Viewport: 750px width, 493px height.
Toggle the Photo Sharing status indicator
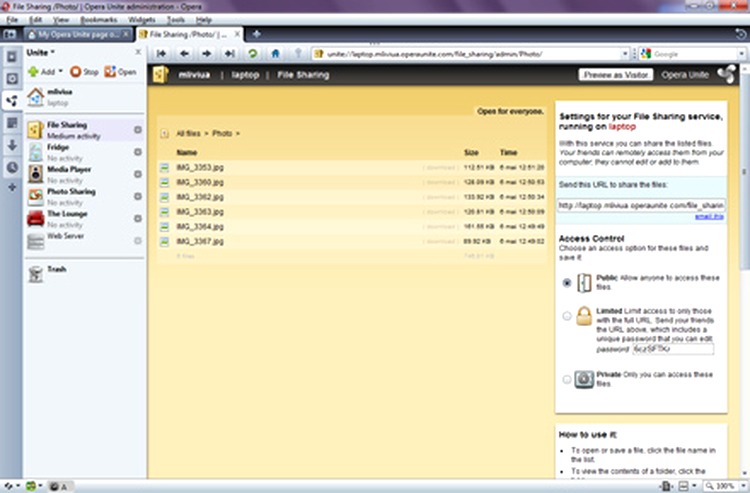coord(138,196)
